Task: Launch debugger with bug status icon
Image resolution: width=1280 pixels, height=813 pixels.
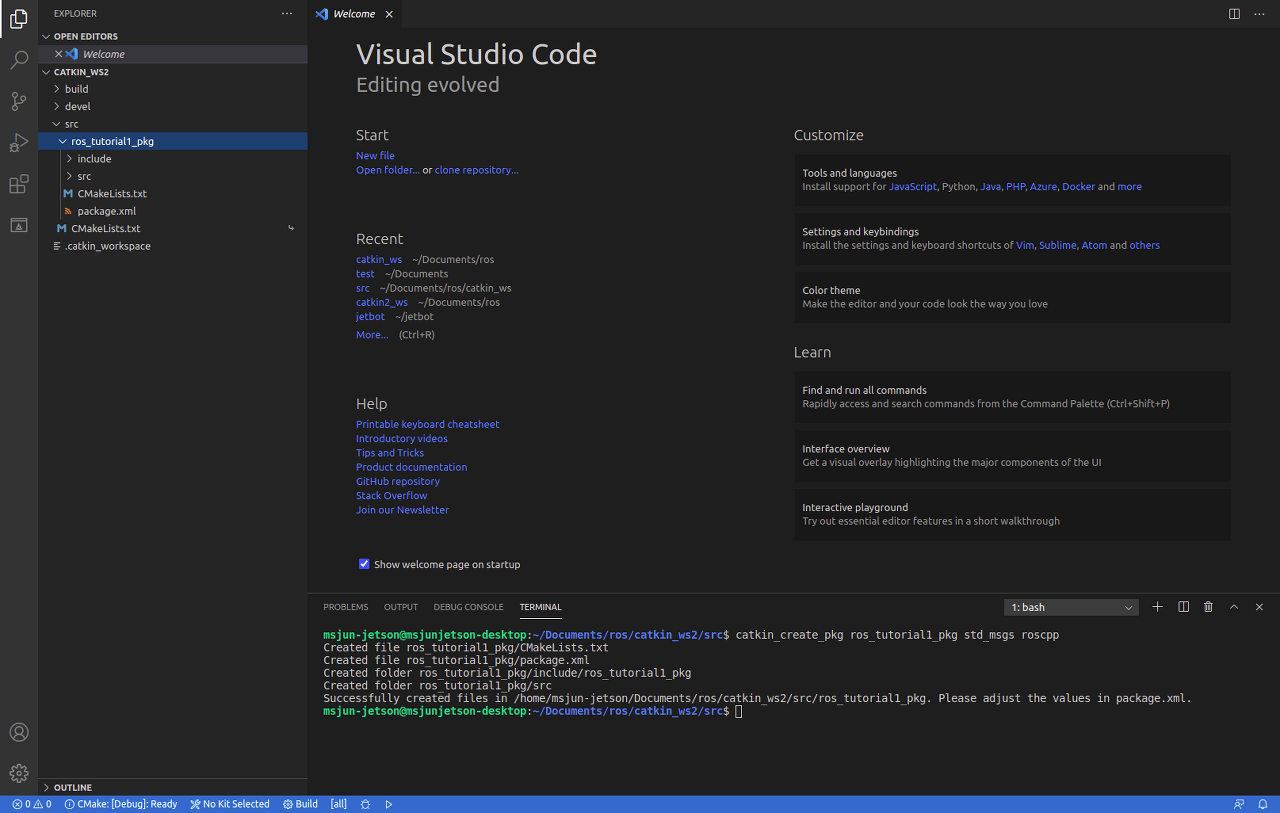Action: 365,804
